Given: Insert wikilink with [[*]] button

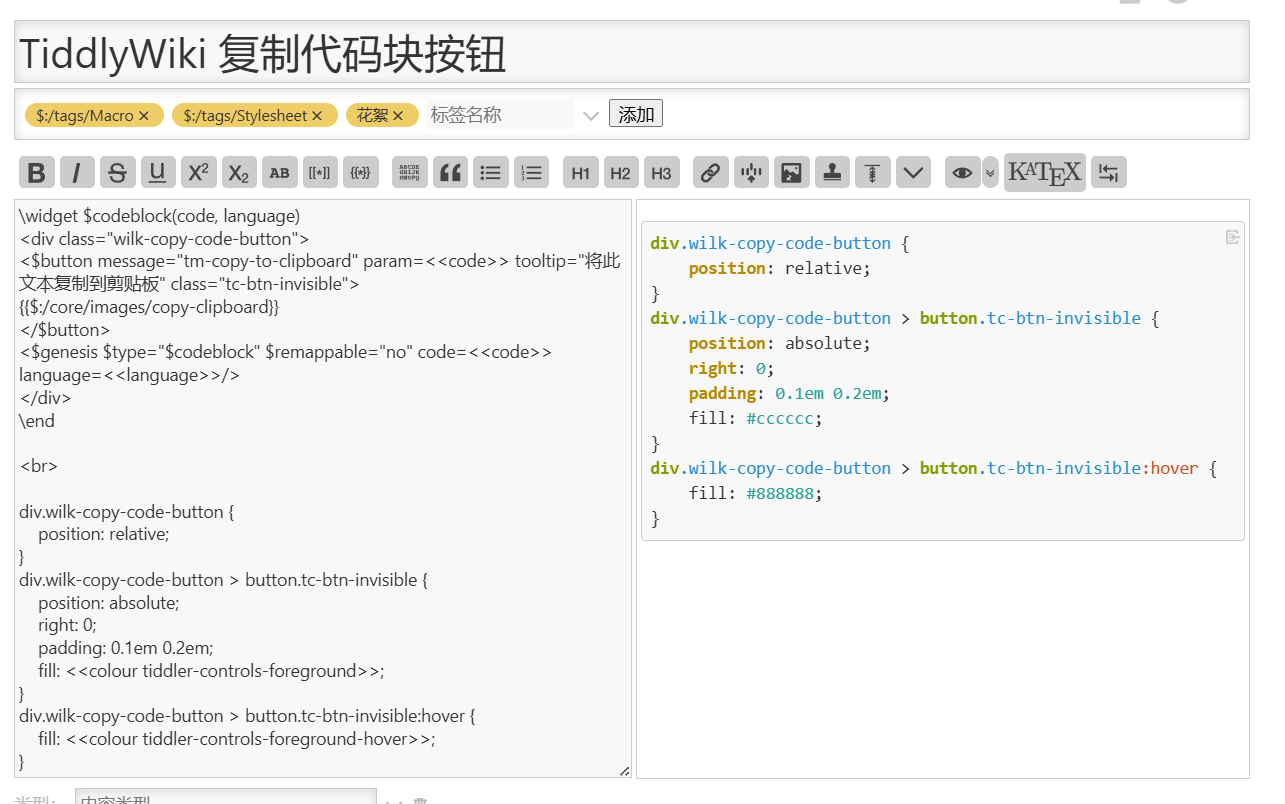Looking at the screenshot, I should click(x=320, y=172).
